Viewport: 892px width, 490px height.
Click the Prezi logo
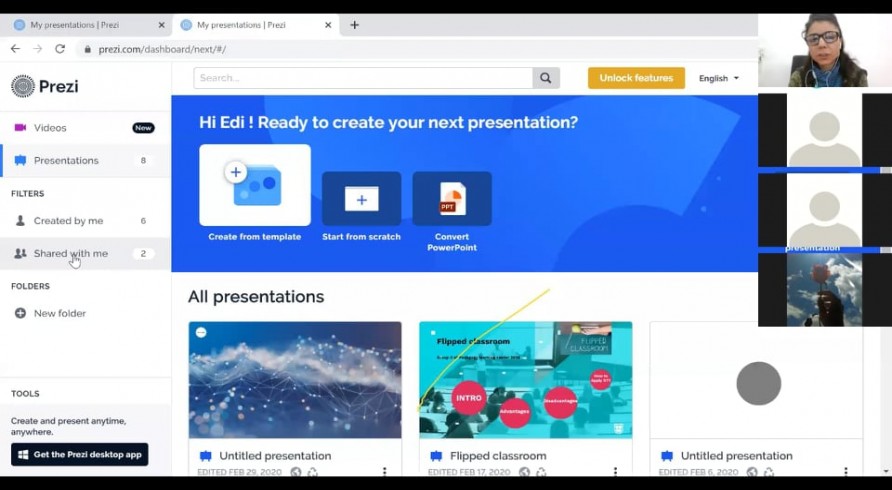44,87
